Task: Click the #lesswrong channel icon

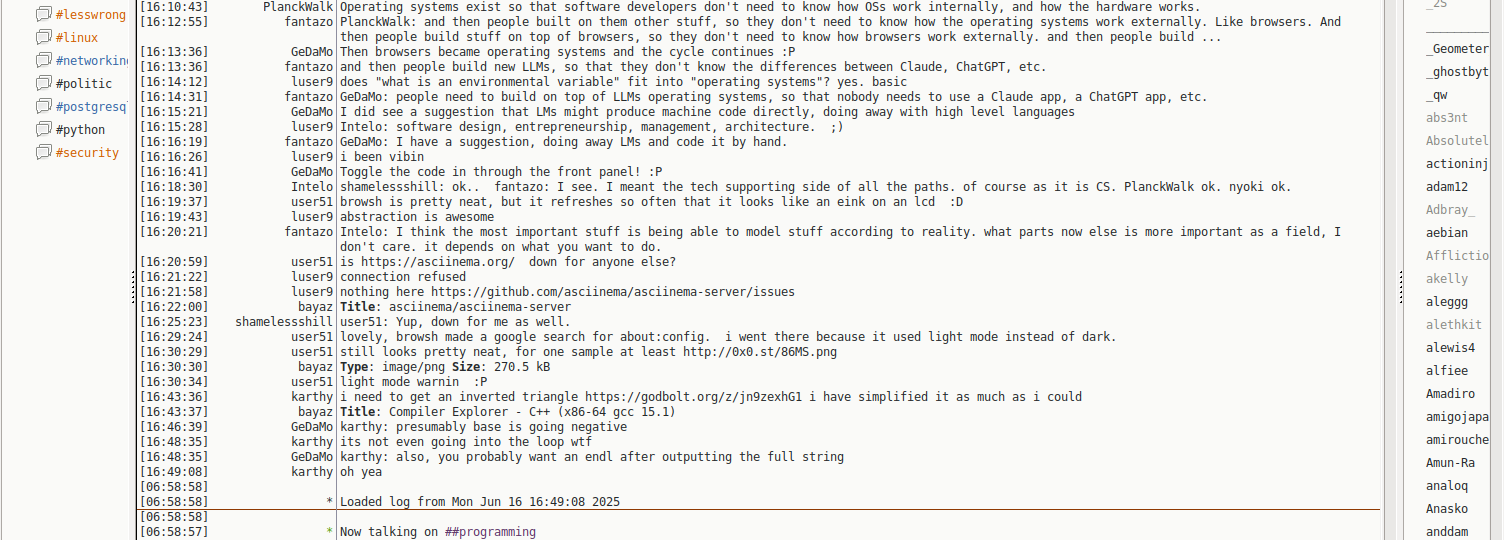Action: [x=43, y=15]
